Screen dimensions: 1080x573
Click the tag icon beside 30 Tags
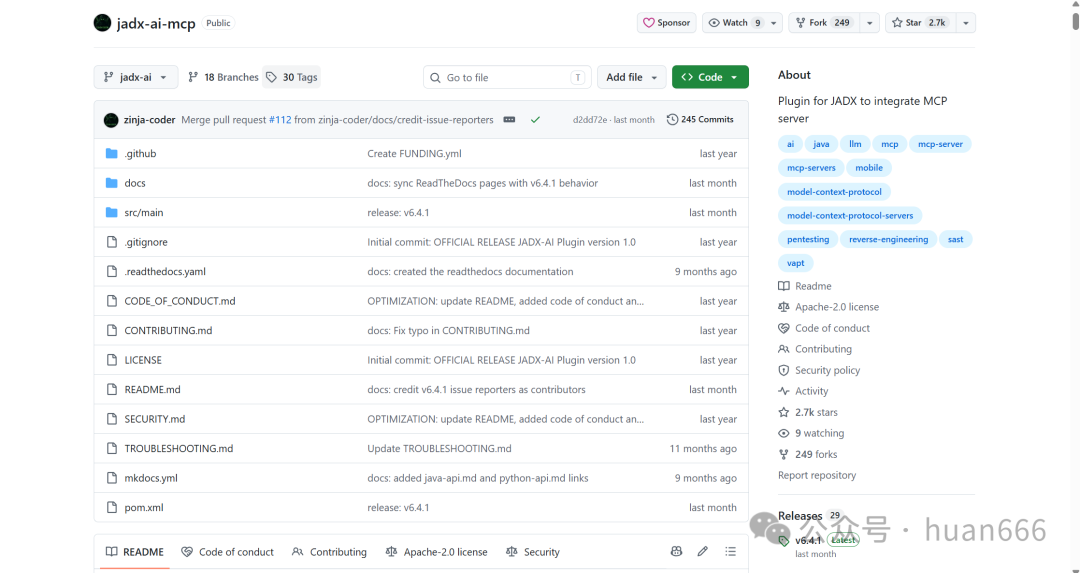click(x=271, y=77)
